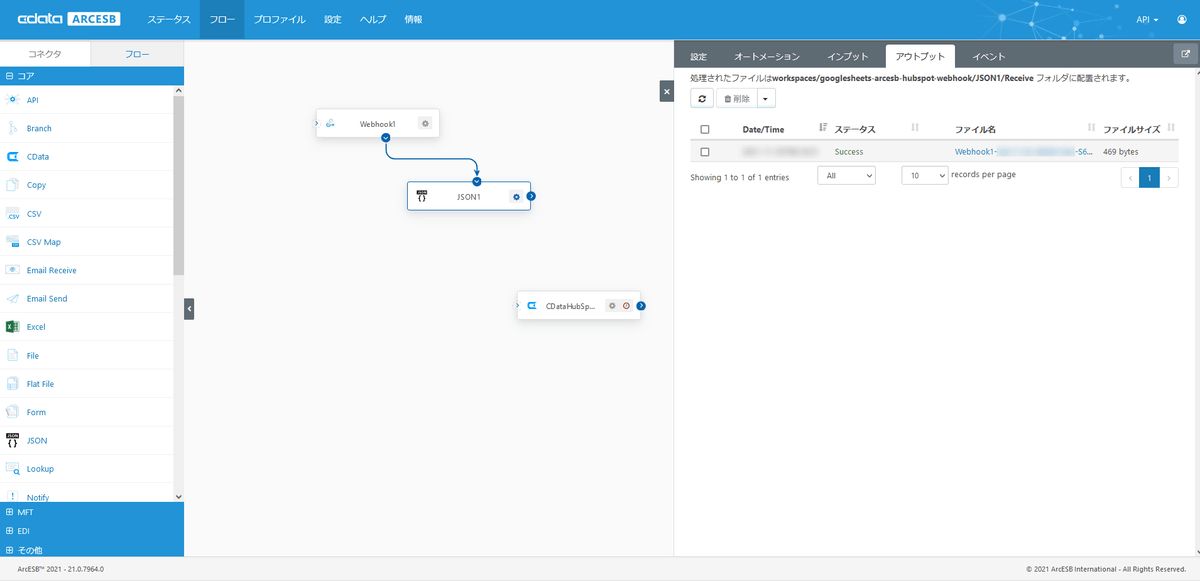Toggle the select-all checkbox in table header

(705, 129)
